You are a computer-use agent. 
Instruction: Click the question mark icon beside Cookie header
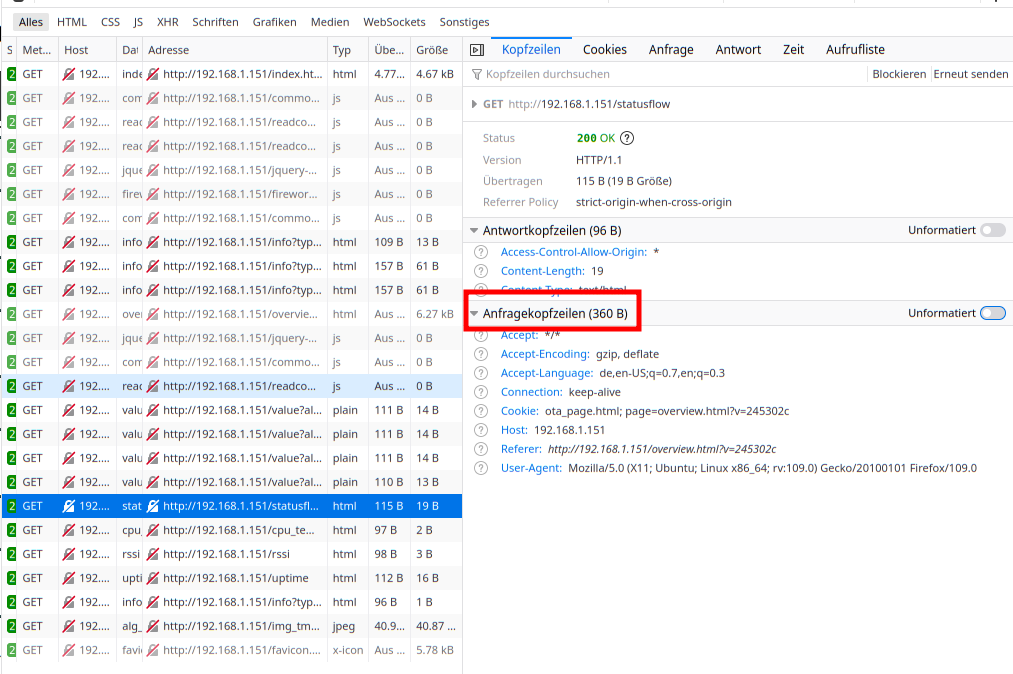pyautogui.click(x=481, y=410)
